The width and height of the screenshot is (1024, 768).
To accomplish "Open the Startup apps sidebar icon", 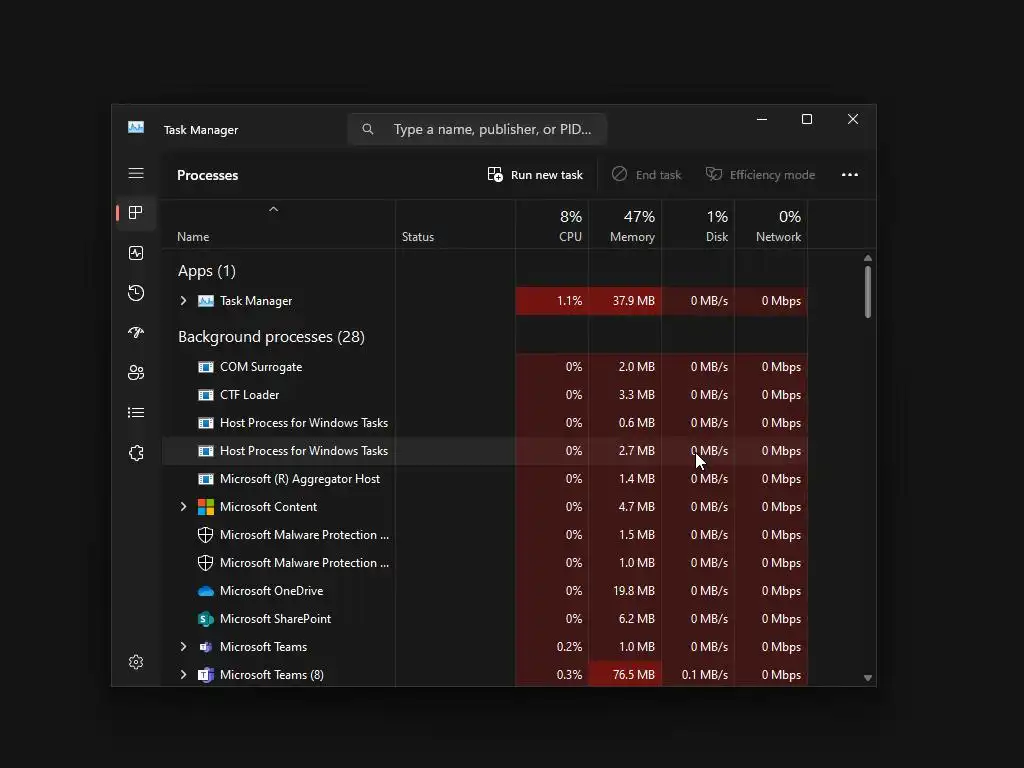I will coord(136,332).
